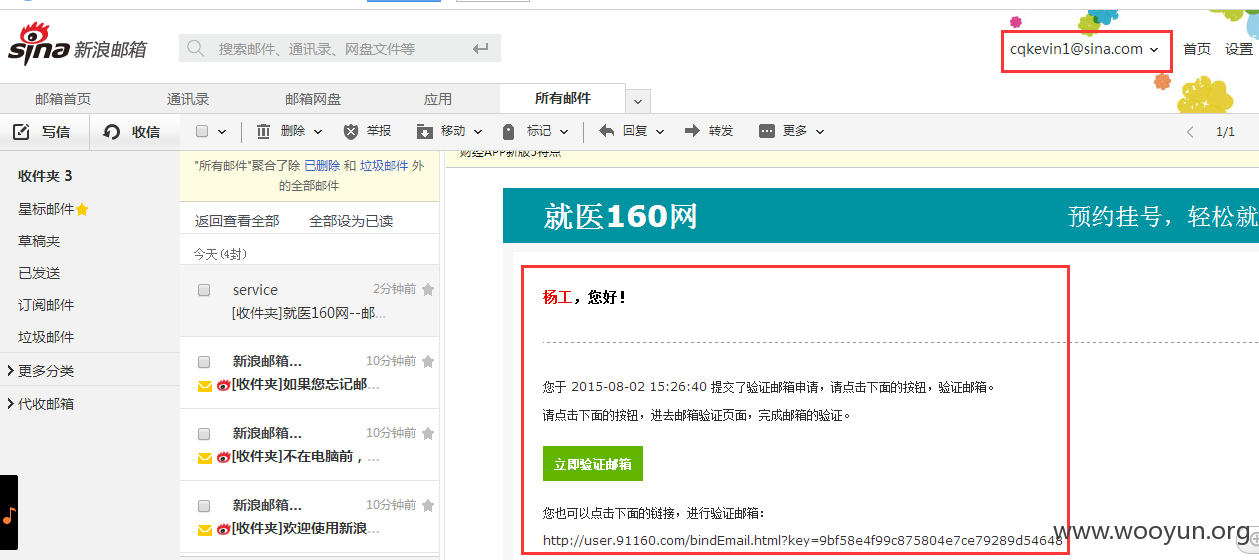Click 设置 link at top right

point(1239,49)
